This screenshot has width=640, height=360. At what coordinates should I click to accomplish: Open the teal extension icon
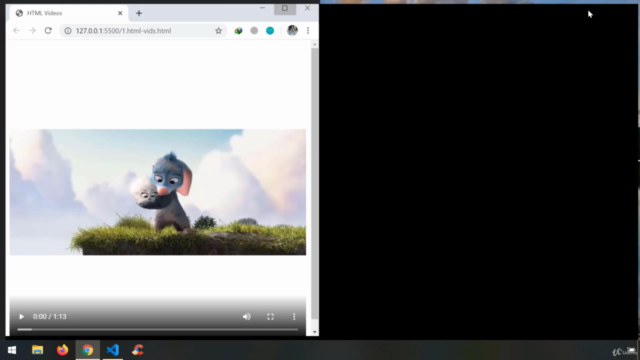(270, 31)
